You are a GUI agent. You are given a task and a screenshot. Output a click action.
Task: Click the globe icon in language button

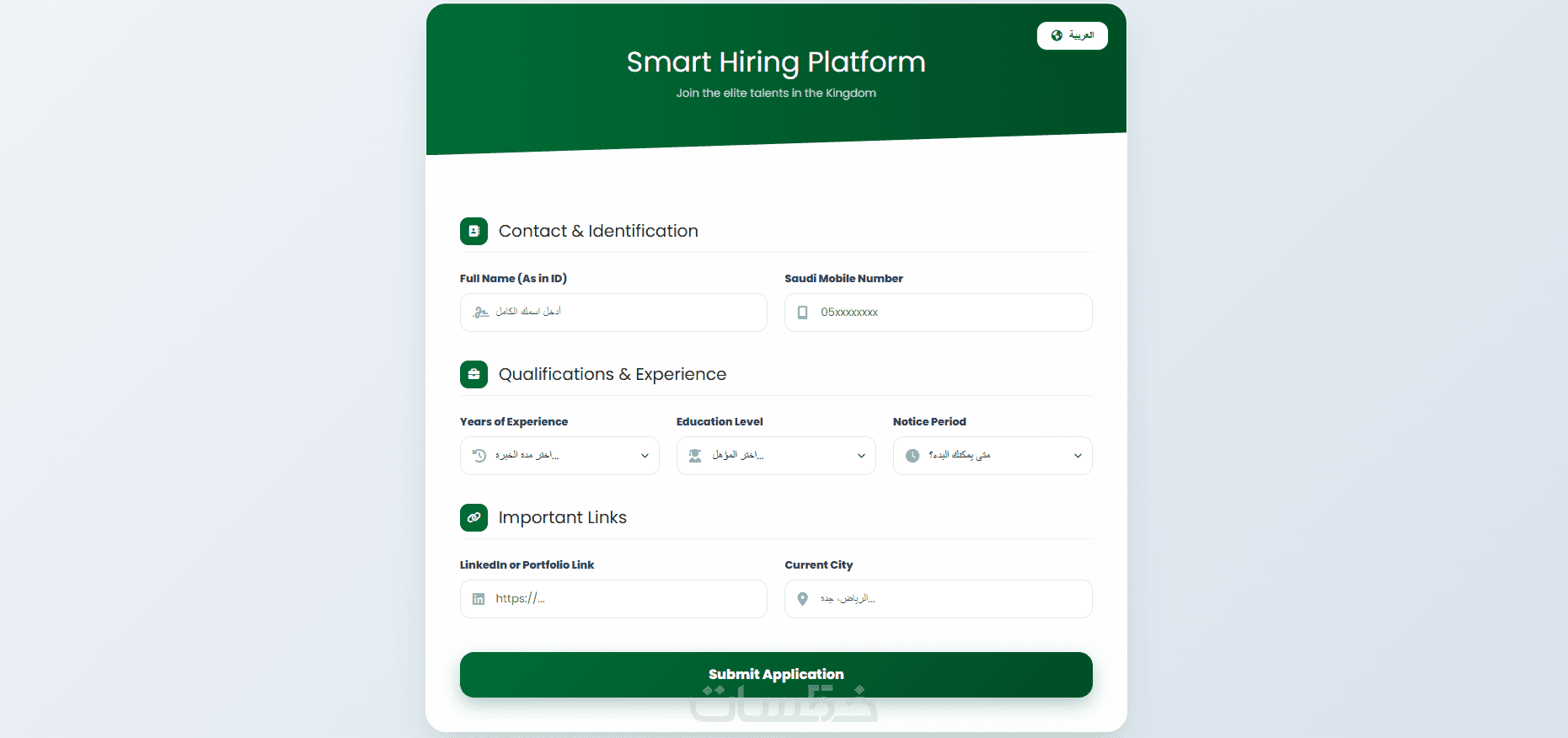(x=1057, y=35)
